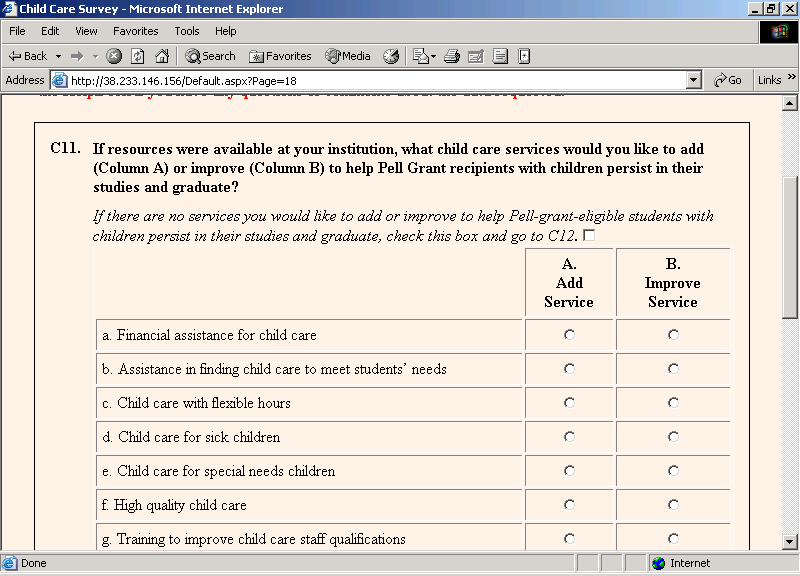The height and width of the screenshot is (576, 800).
Task: Click the Discuss toolbar icon
Action: click(500, 56)
